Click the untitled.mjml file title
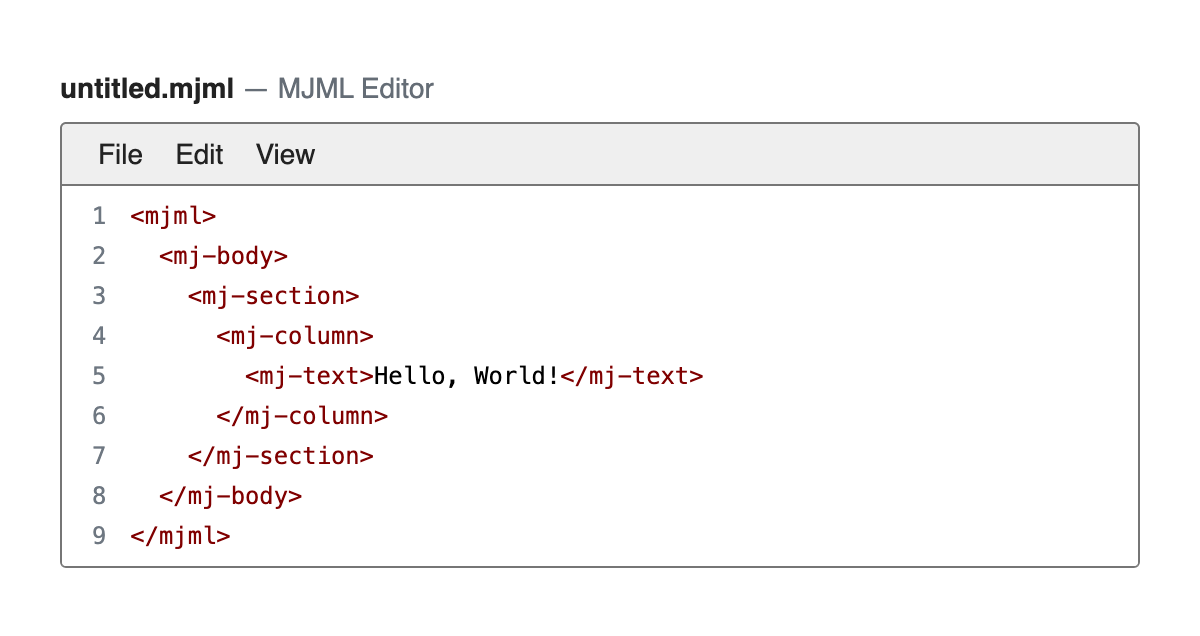Image resolution: width=1200 pixels, height=636 pixels. click(147, 89)
